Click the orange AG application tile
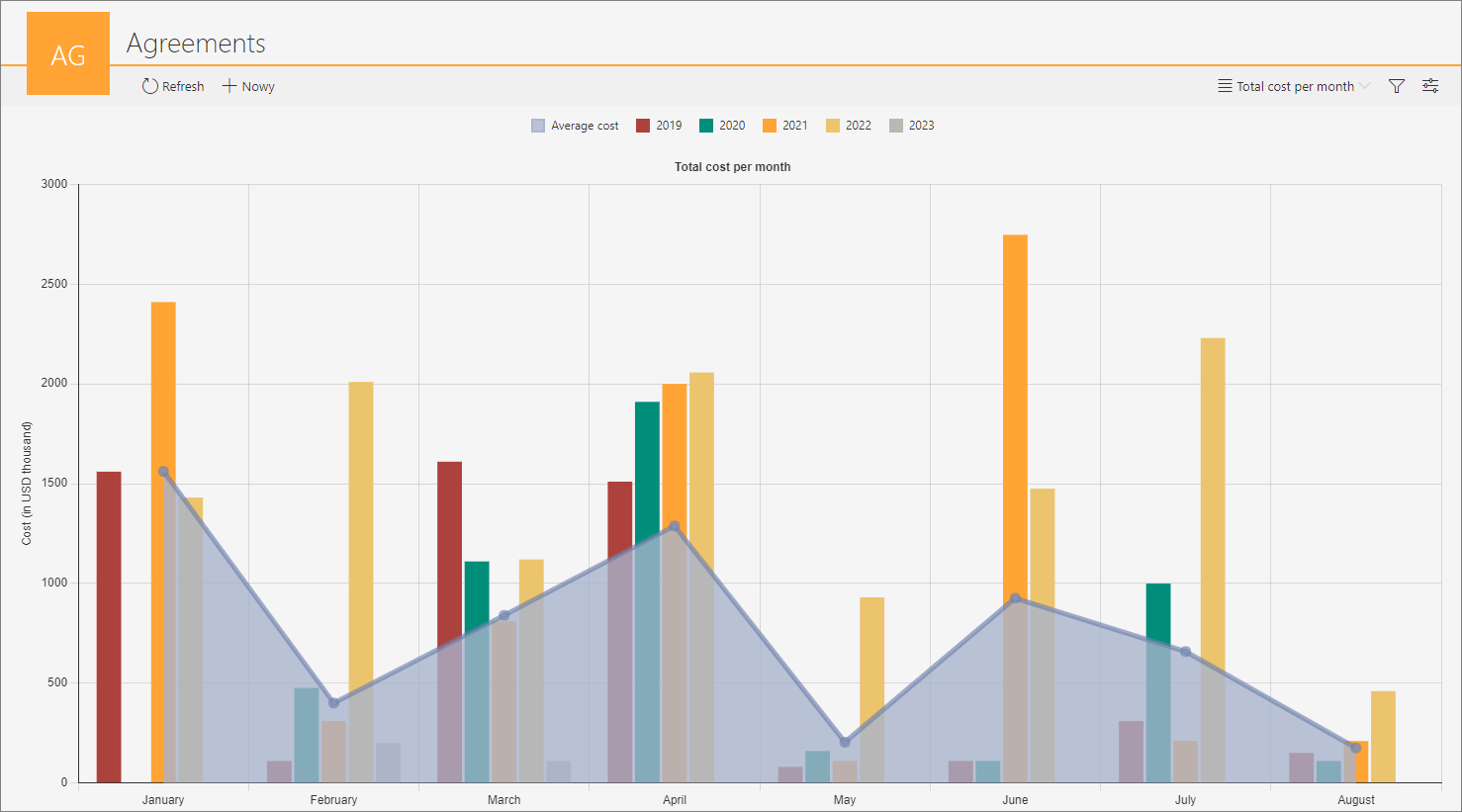Viewport: 1462px width, 812px height. [x=68, y=53]
